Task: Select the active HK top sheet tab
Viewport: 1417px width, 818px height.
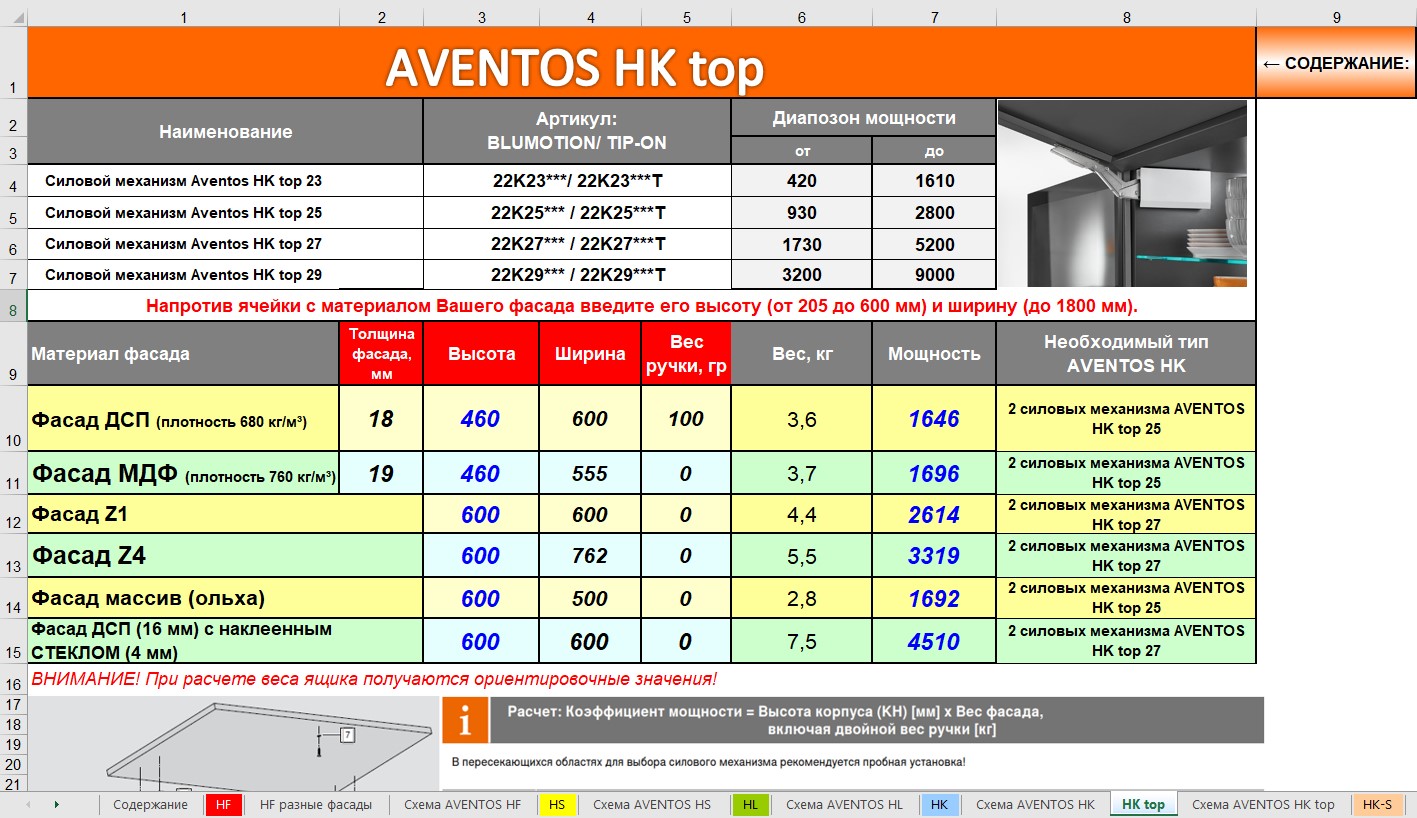Action: [x=1144, y=805]
